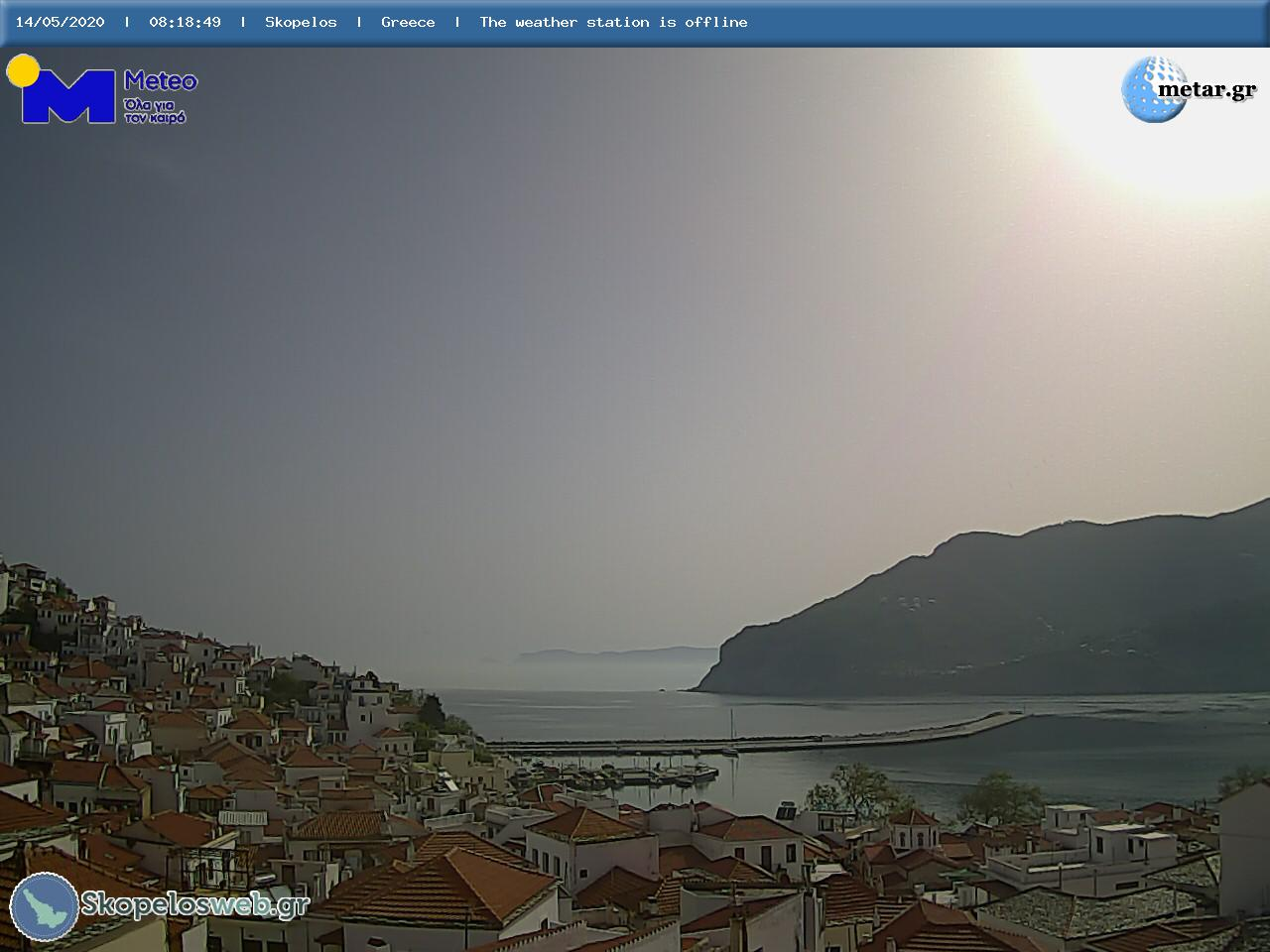Viewport: 1270px width, 952px height.
Task: Click the Greek slogan 'Όλα για τον καιρό'
Action: point(155,111)
